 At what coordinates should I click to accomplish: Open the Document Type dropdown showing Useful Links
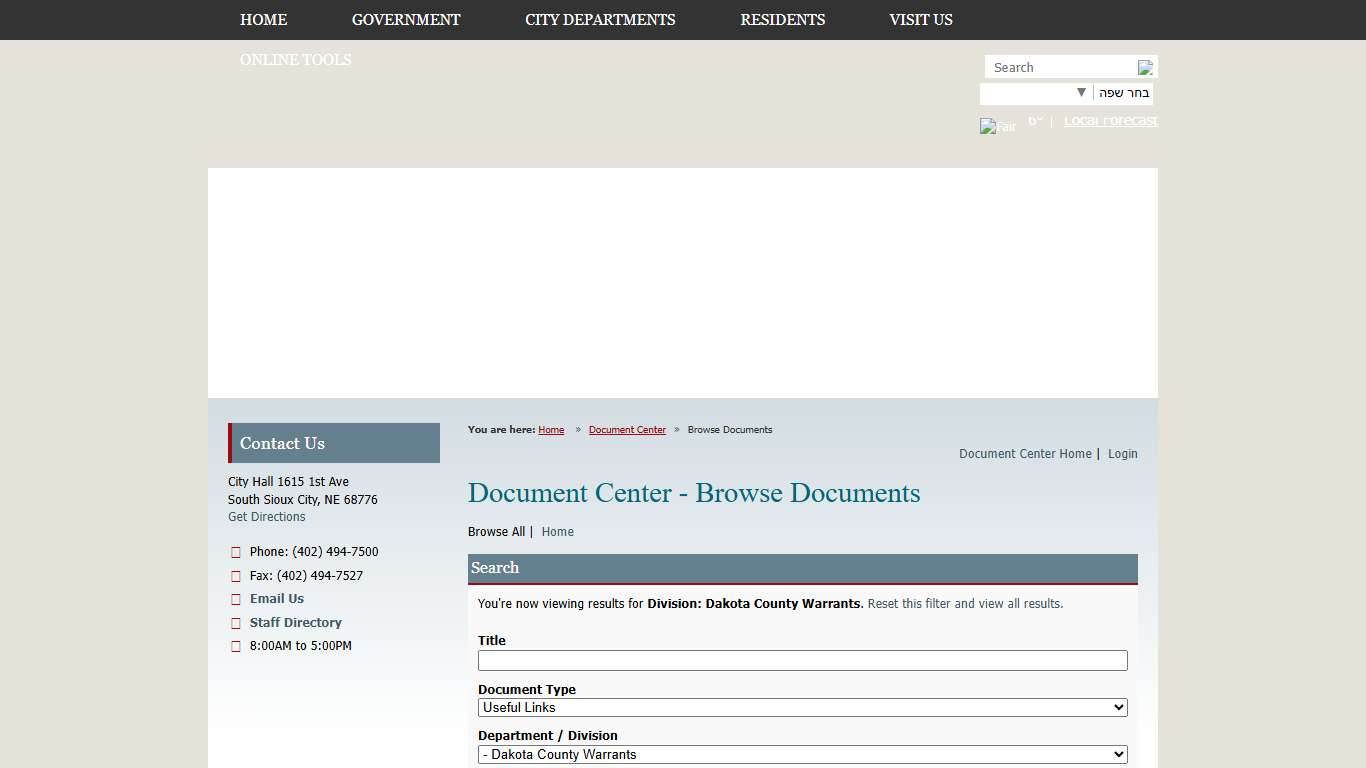(x=801, y=707)
